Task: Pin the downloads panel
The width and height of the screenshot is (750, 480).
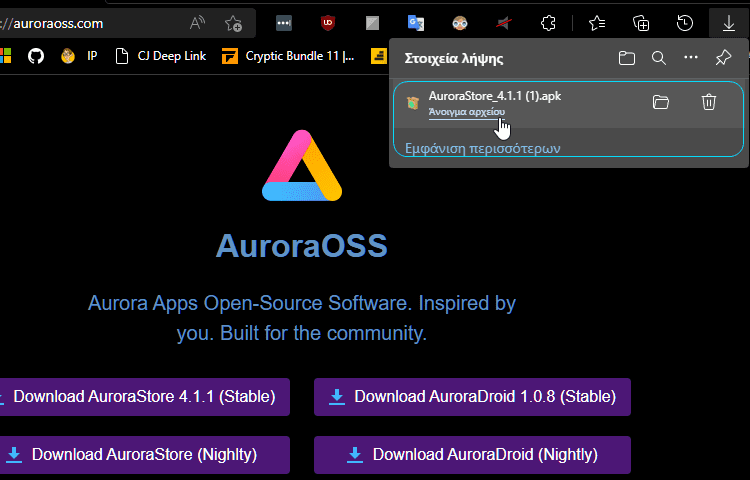Action: pyautogui.click(x=723, y=58)
